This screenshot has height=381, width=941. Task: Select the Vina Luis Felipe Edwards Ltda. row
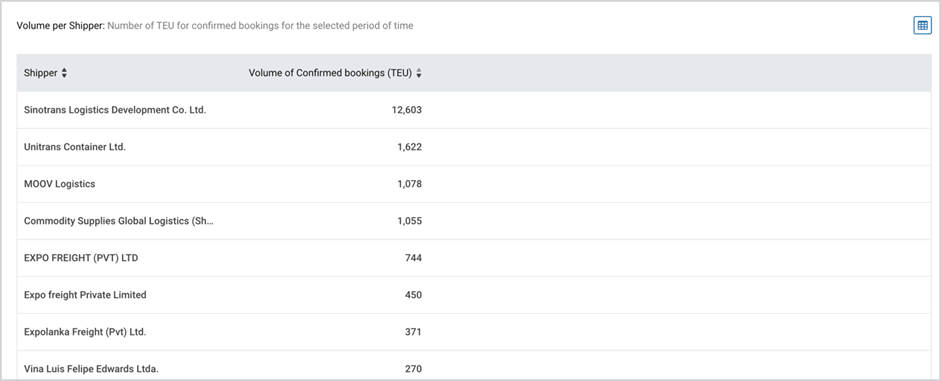[x=474, y=368]
